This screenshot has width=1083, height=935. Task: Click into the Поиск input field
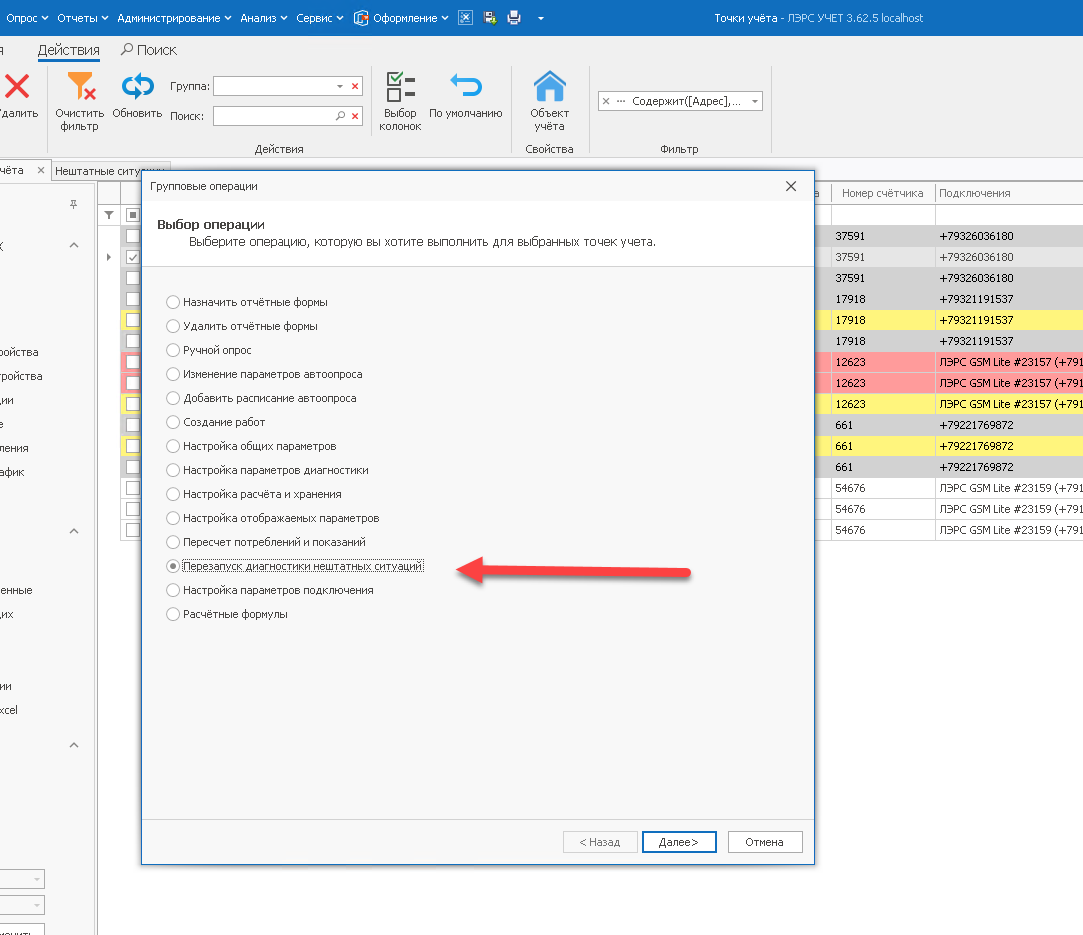point(273,117)
